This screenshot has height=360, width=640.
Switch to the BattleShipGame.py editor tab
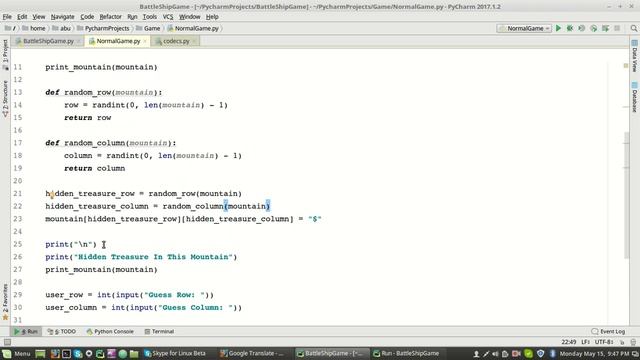[48, 41]
